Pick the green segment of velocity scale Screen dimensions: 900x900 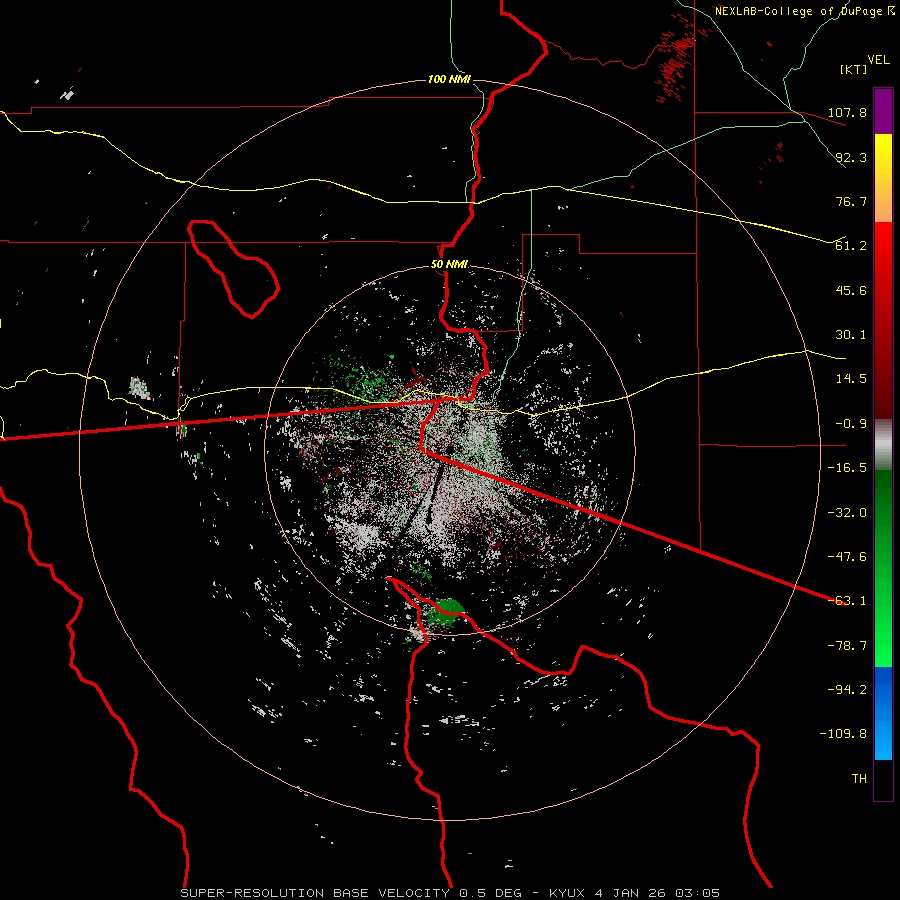tap(883, 568)
